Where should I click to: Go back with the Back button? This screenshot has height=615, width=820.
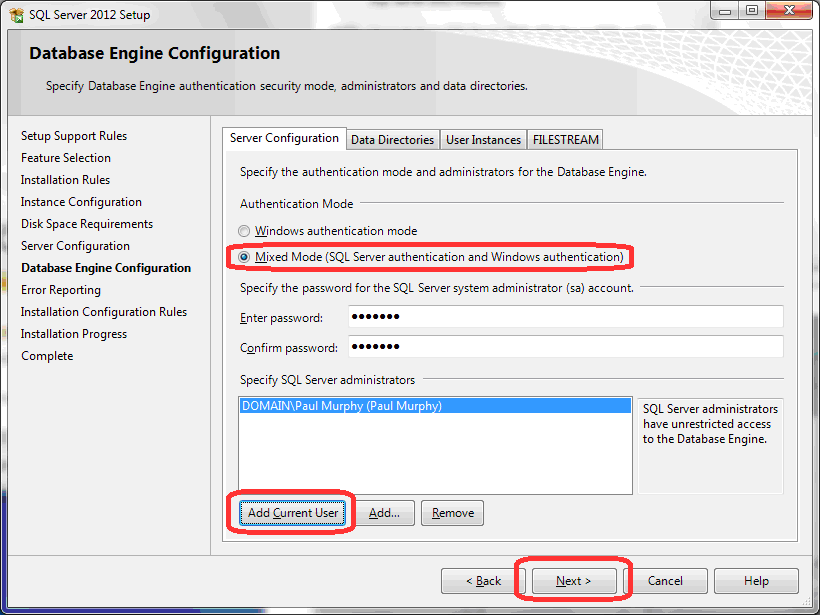pos(484,581)
